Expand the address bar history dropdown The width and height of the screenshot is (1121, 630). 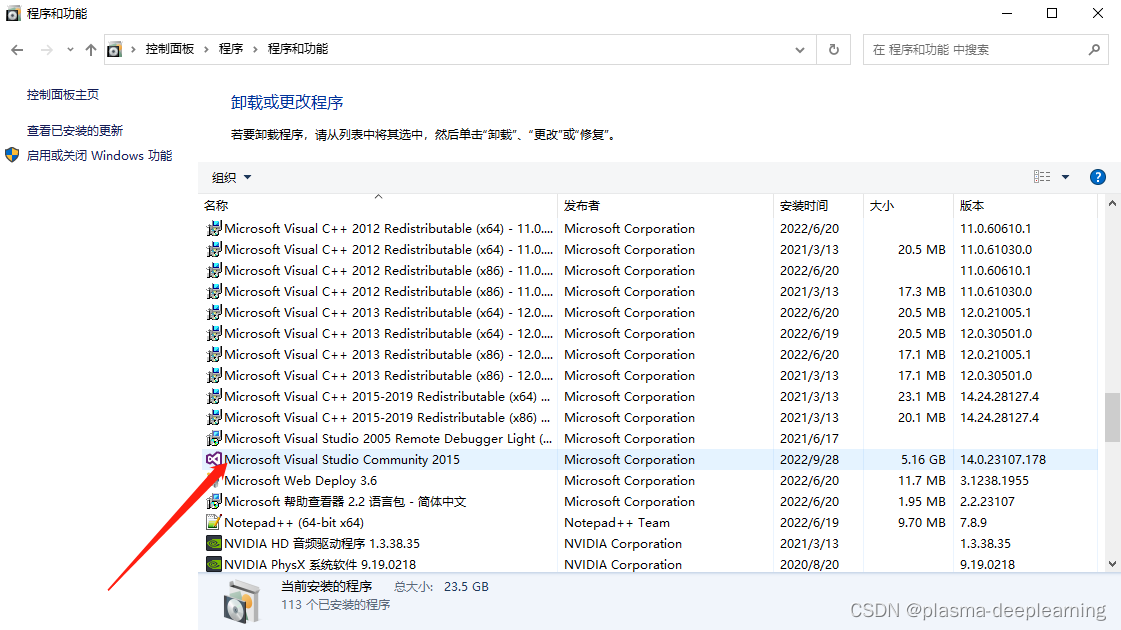pos(800,49)
